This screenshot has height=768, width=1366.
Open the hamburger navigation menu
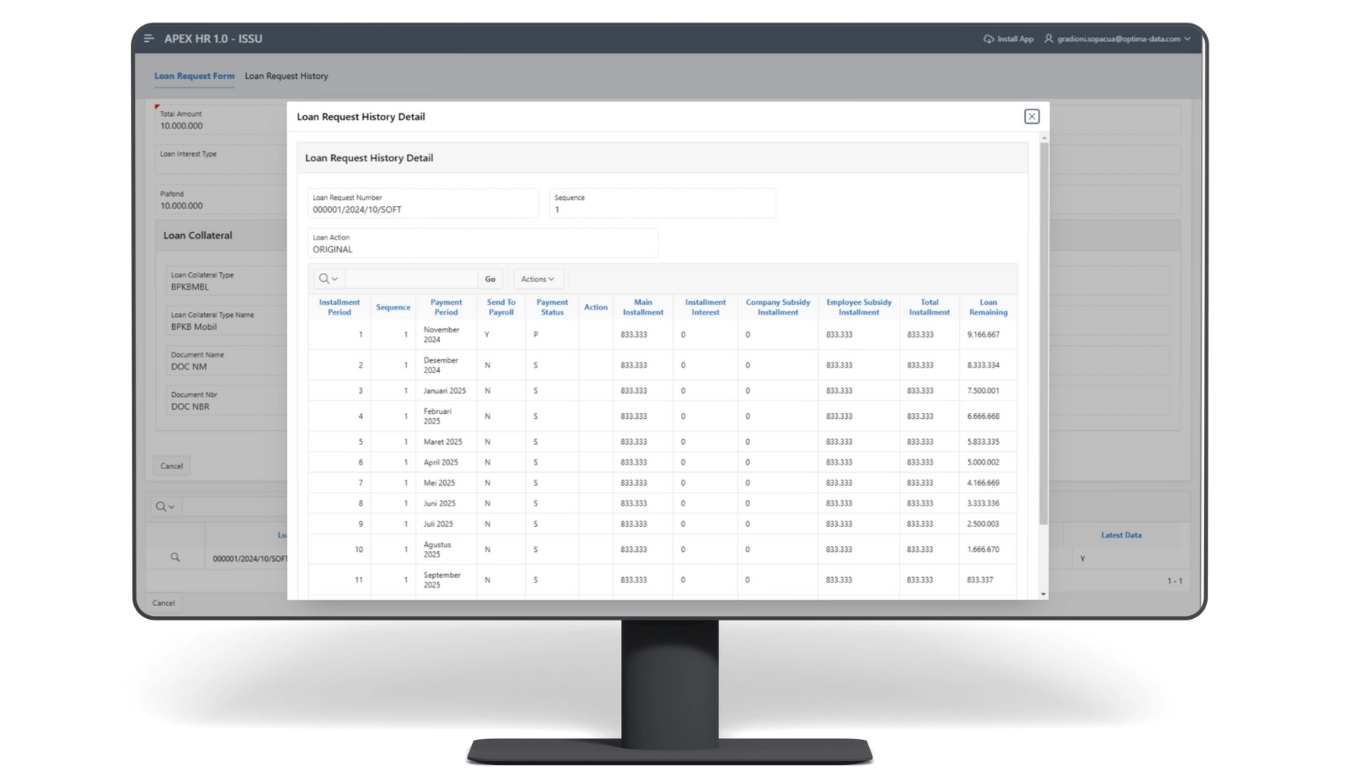149,39
